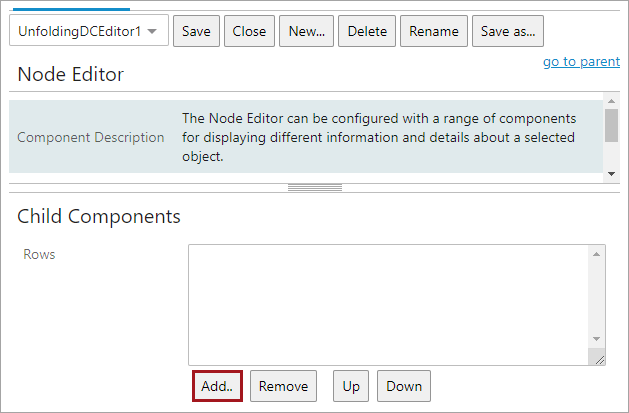Open the UnfoldingDCEditor1 dropdown
This screenshot has width=629, height=413.
88,31
